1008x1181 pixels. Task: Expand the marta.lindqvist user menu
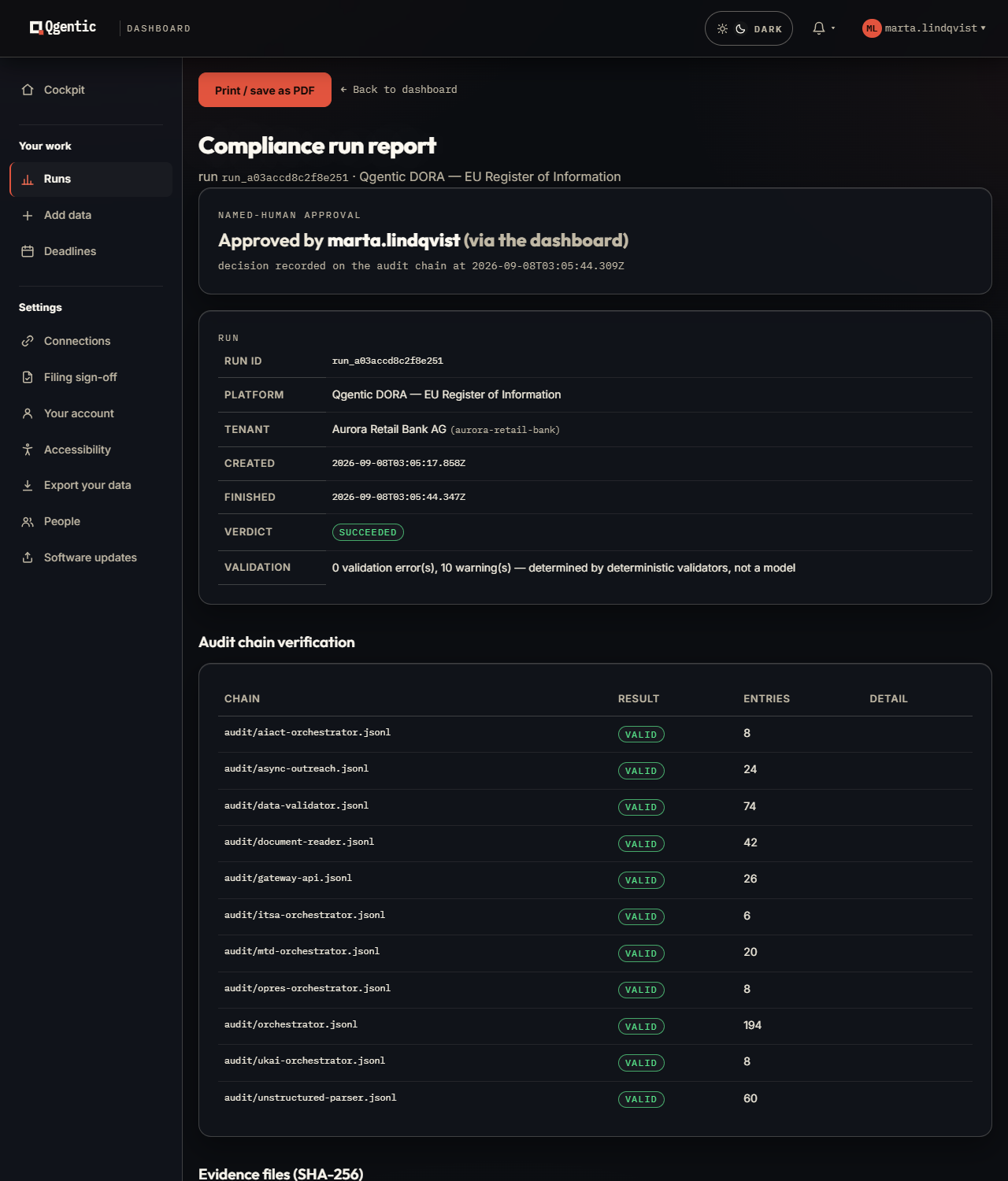coord(924,28)
